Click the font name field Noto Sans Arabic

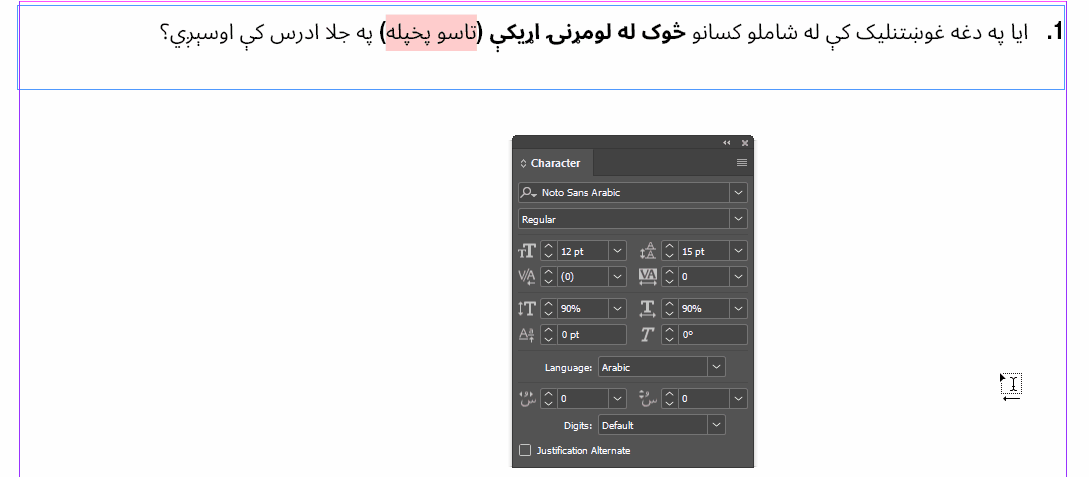(634, 192)
